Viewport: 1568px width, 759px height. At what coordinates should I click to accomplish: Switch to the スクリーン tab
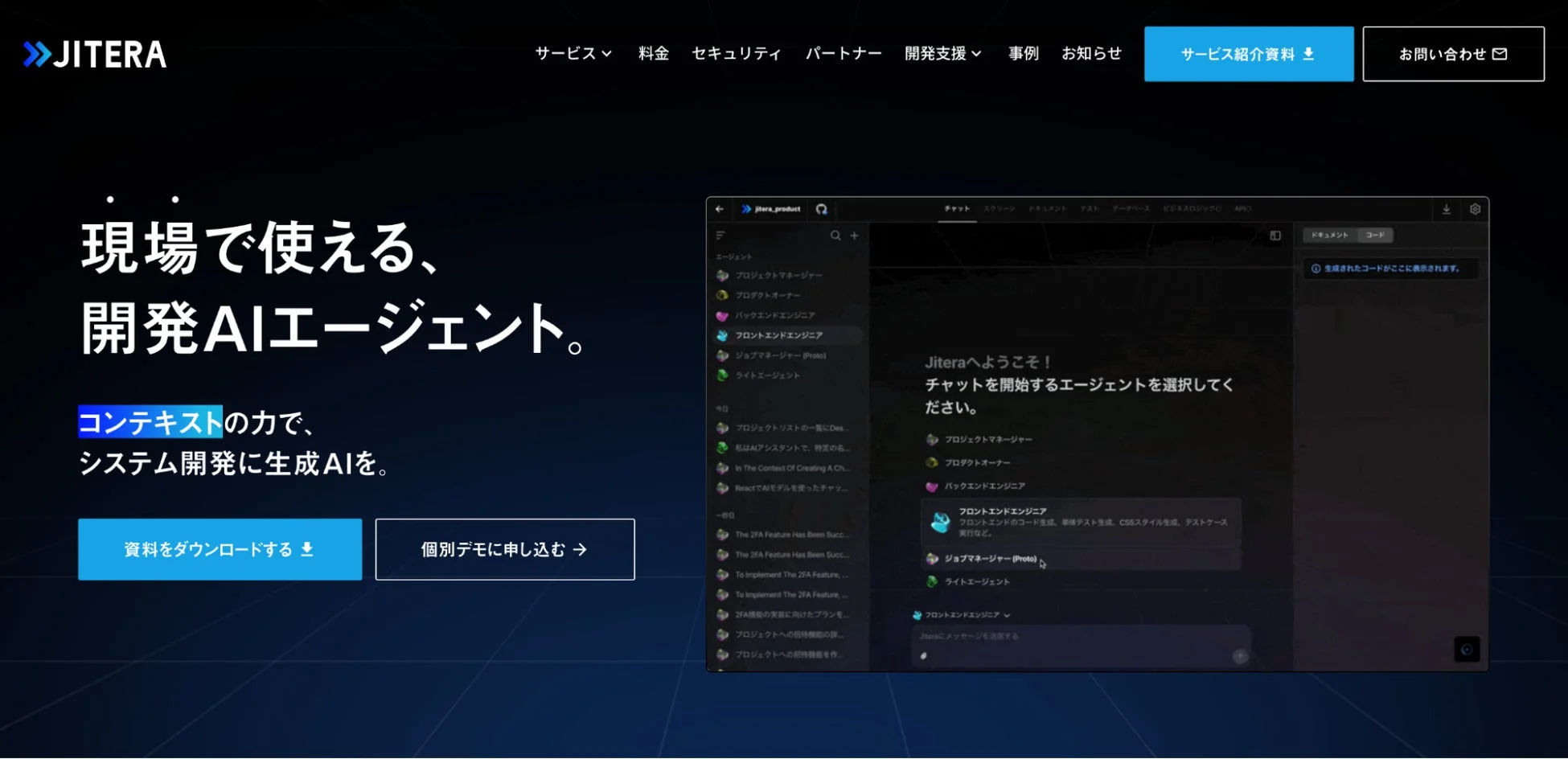pyautogui.click(x=999, y=207)
